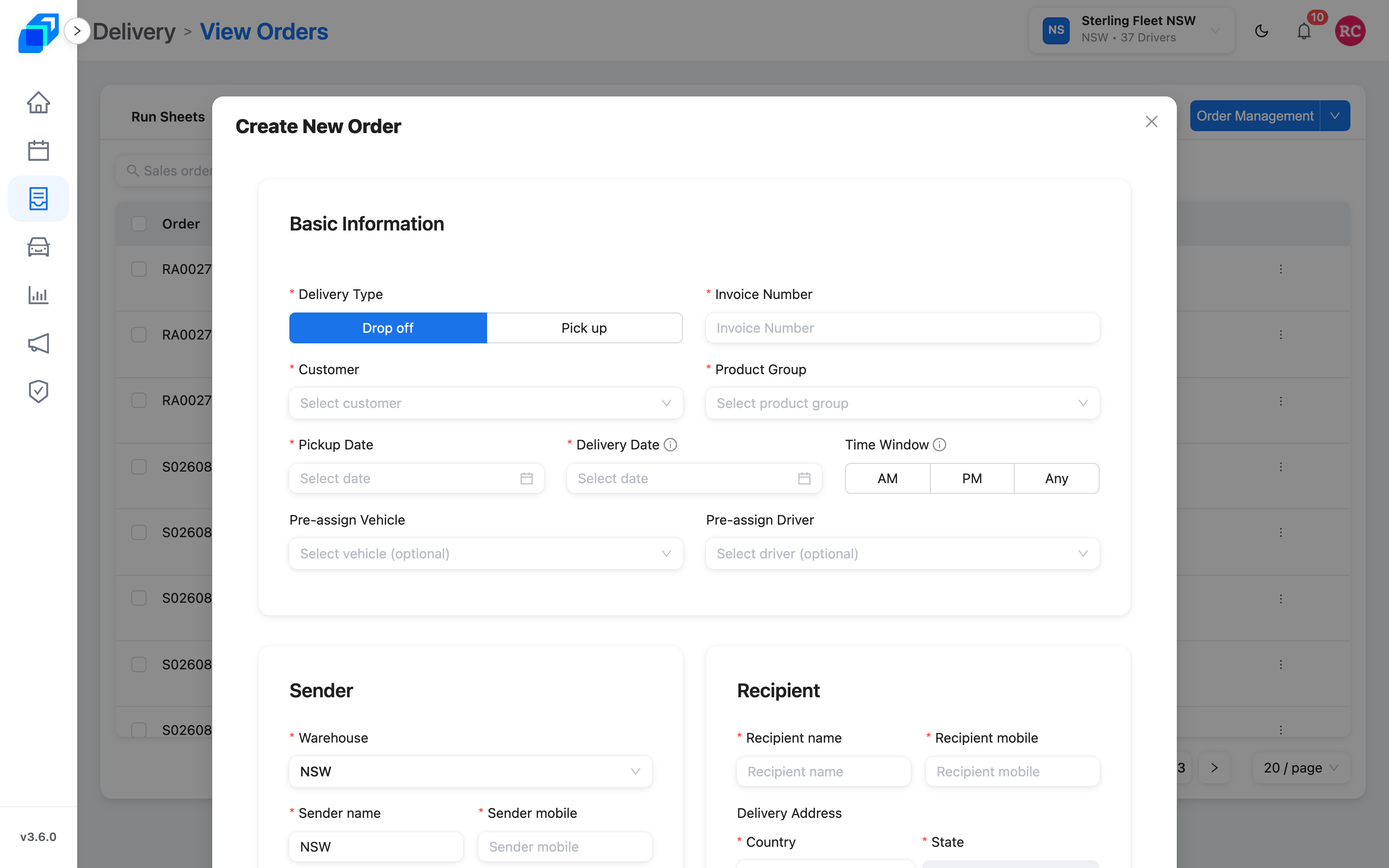1389x868 pixels.
Task: Click the v3.6.0 version label
Action: pyautogui.click(x=39, y=837)
